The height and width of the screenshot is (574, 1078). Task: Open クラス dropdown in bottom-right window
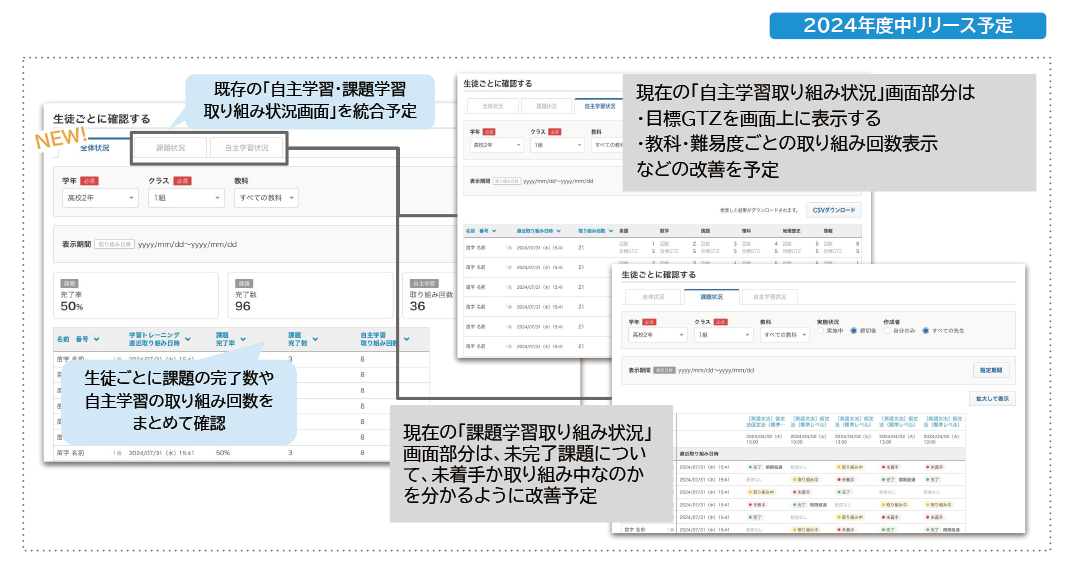click(724, 335)
